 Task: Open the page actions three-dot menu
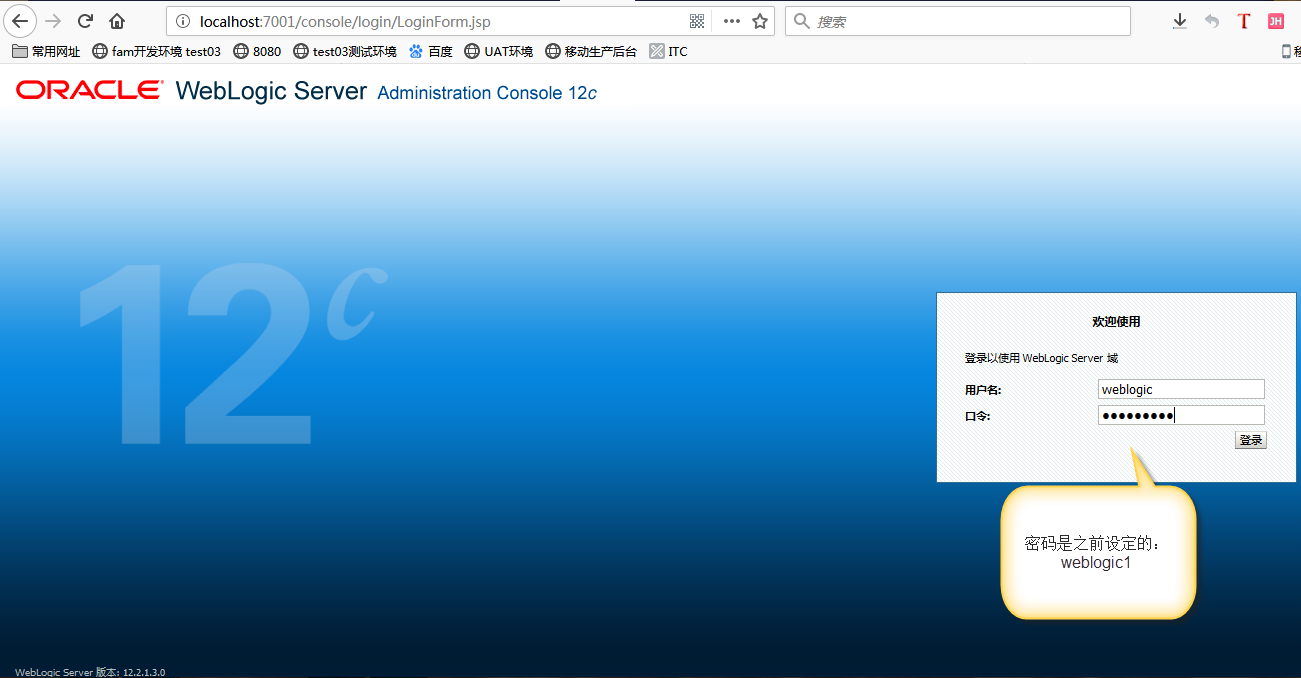coord(732,21)
